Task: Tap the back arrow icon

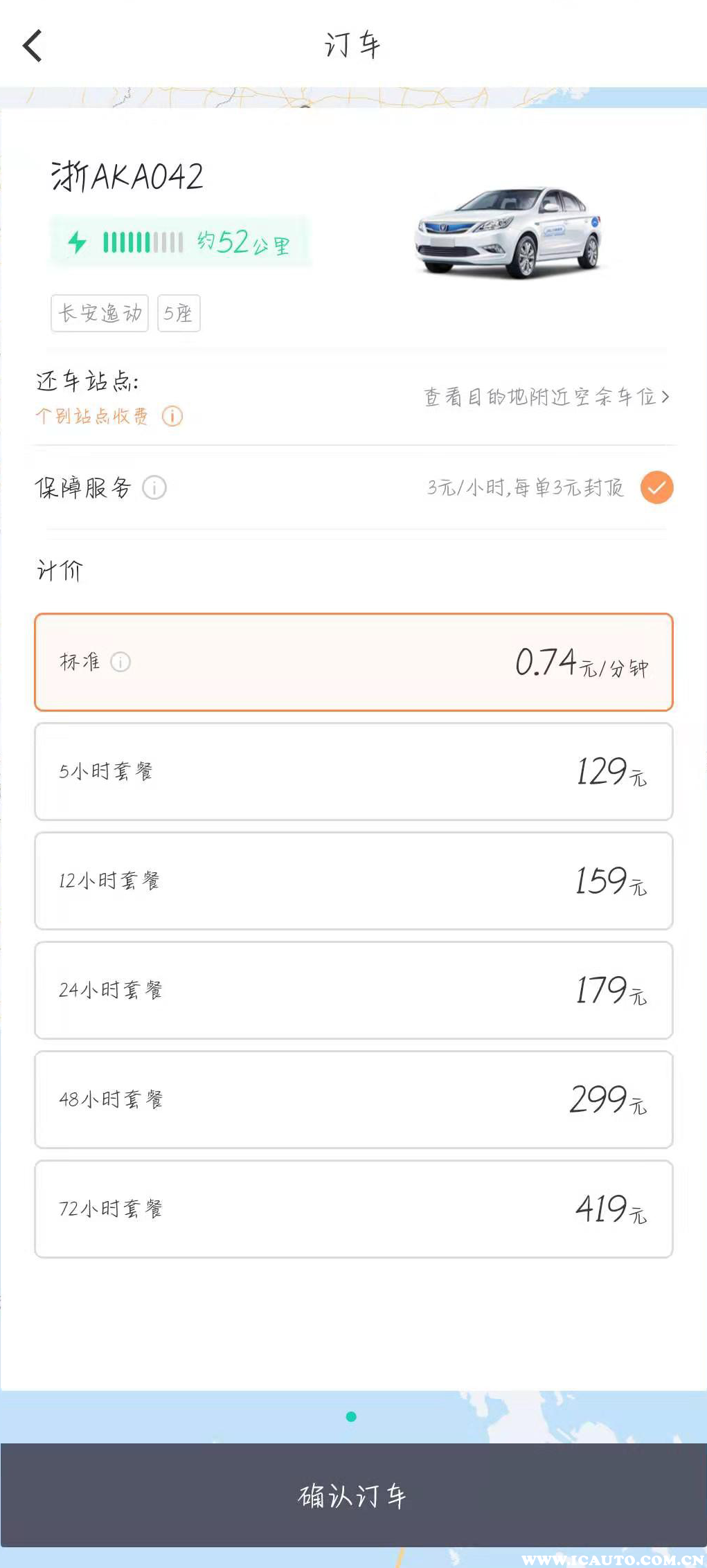Action: (33, 46)
